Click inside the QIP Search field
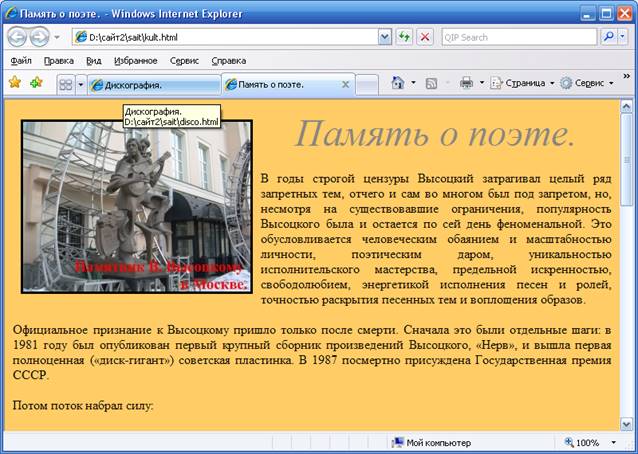Screen dimensions: 638x454 tap(518, 37)
